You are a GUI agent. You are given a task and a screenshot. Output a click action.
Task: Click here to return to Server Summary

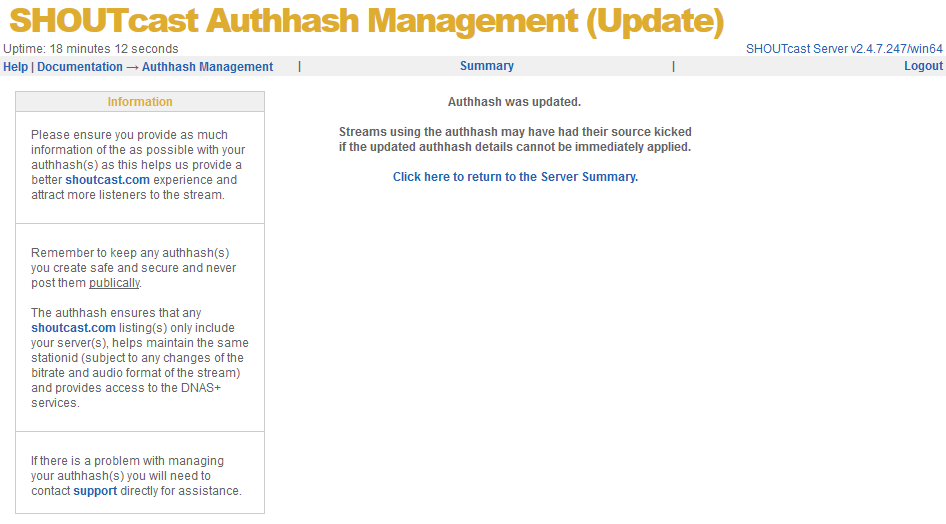tap(515, 177)
